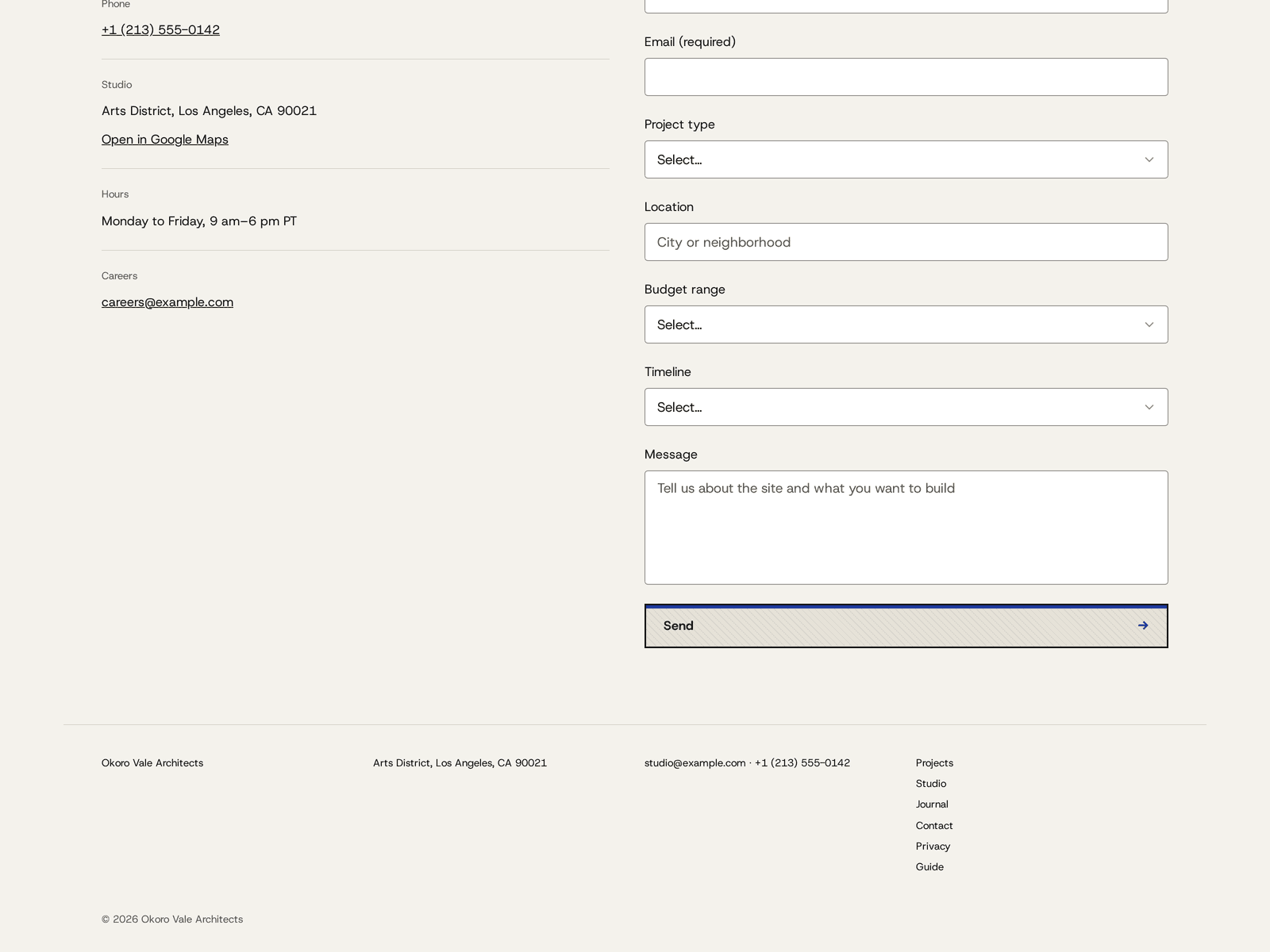Select the Hours text Monday to Friday
The image size is (1270, 952).
199,221
